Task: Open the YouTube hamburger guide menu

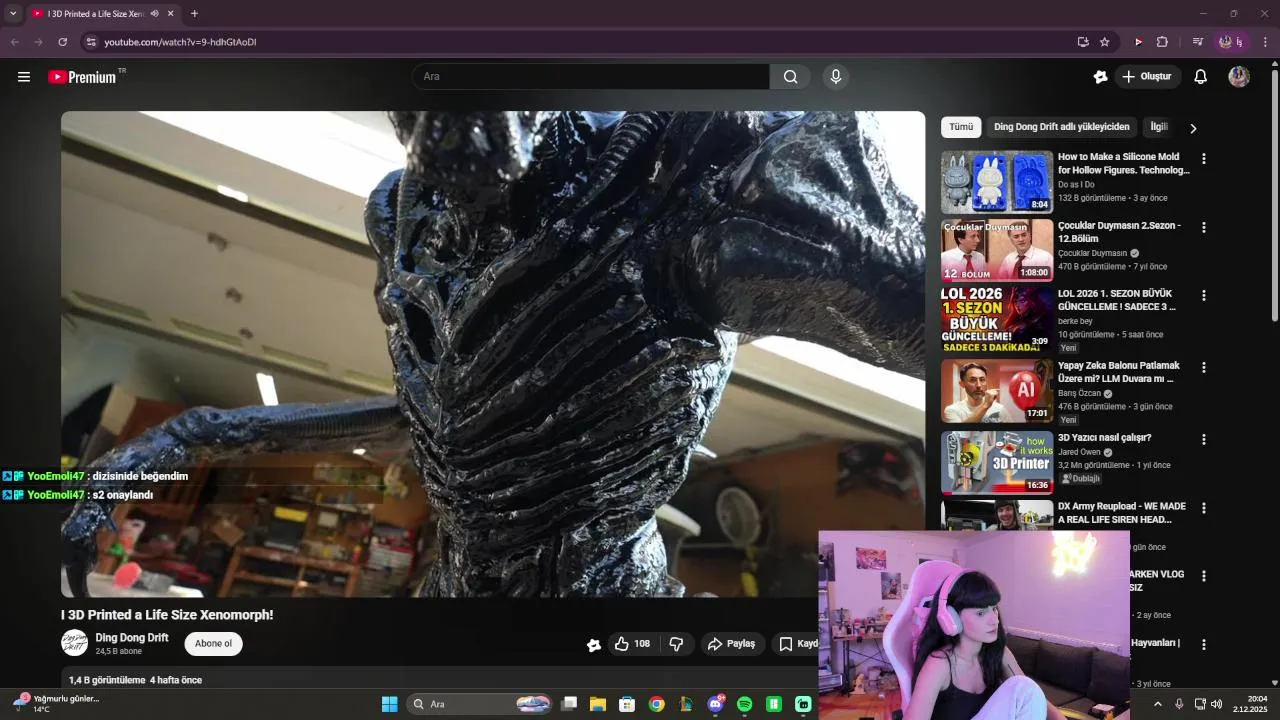Action: [24, 77]
